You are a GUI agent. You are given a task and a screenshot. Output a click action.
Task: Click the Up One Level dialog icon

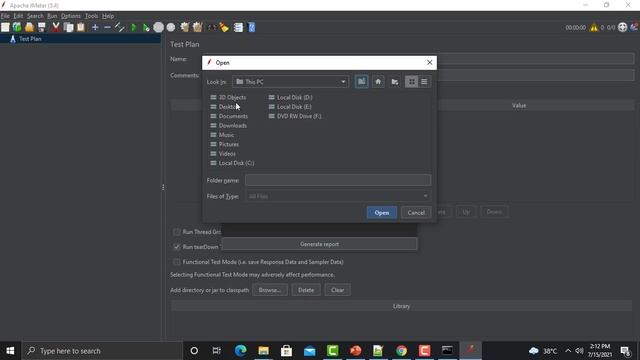(362, 82)
